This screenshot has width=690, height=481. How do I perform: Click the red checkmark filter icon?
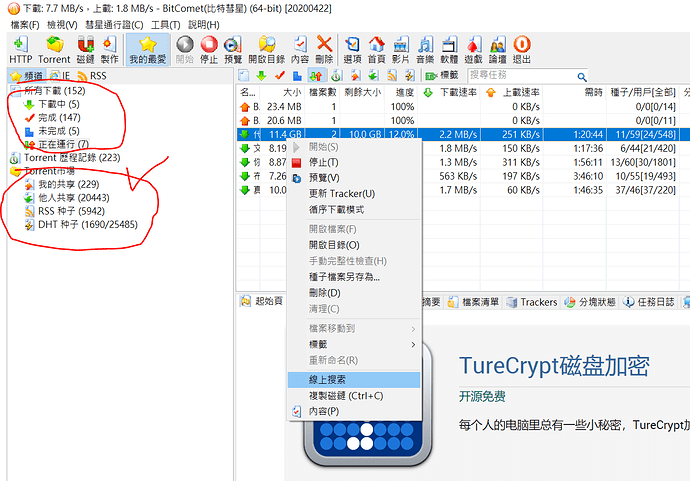(x=279, y=76)
